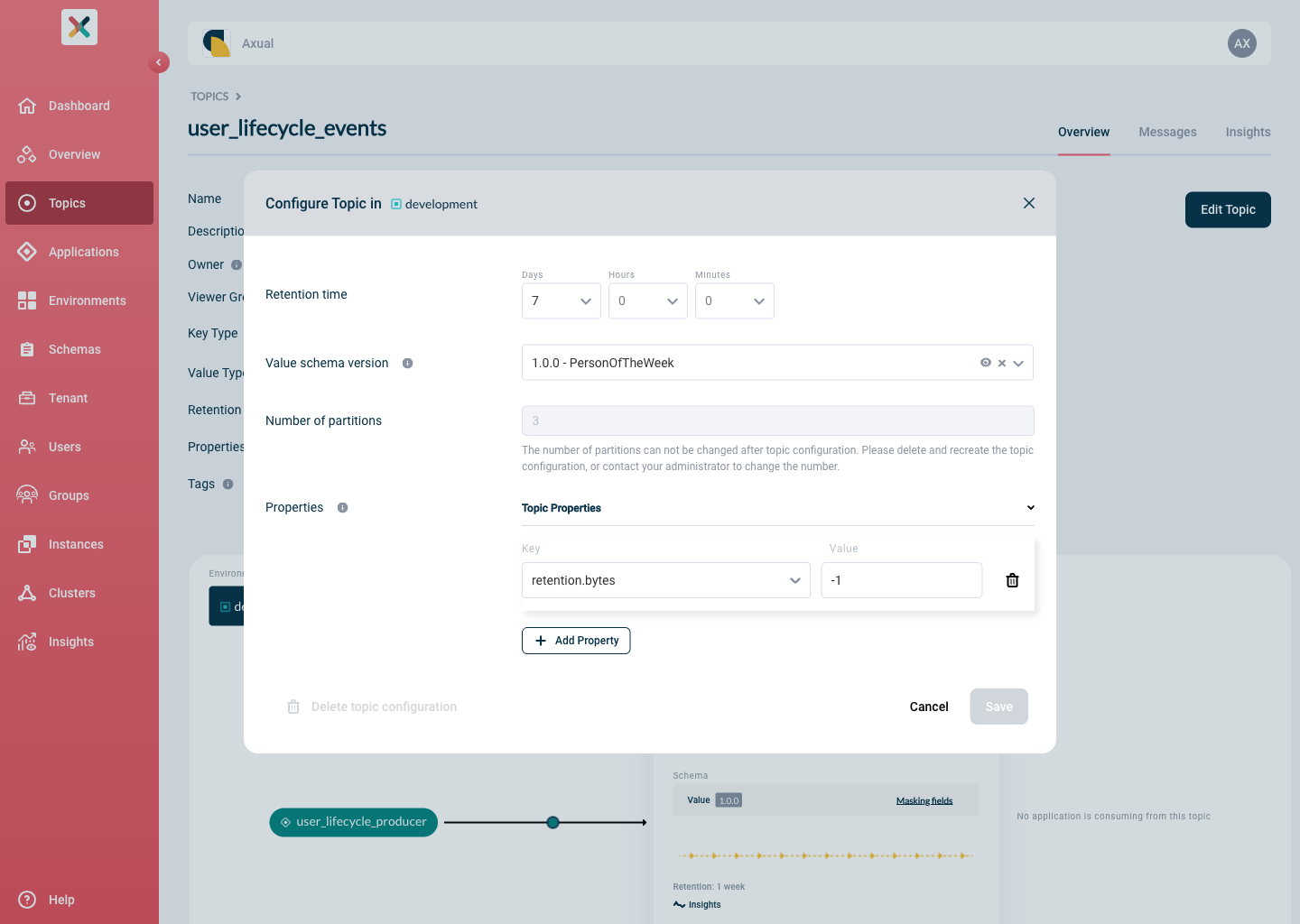Viewport: 1300px width, 924px height.
Task: Expand the Value schema version dropdown
Action: pyautogui.click(x=1018, y=363)
